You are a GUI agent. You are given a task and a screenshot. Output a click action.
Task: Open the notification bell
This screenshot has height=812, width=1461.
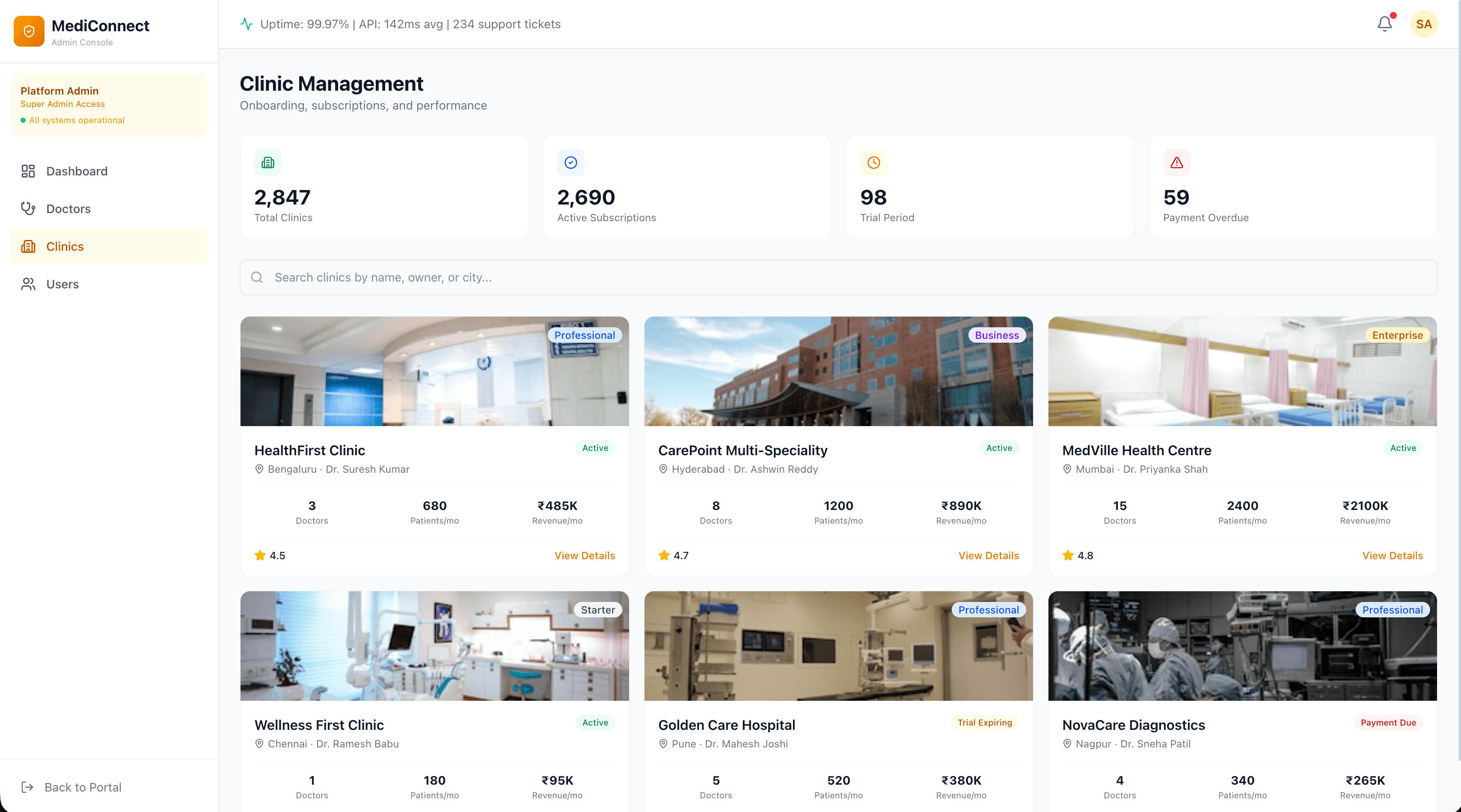pos(1384,23)
